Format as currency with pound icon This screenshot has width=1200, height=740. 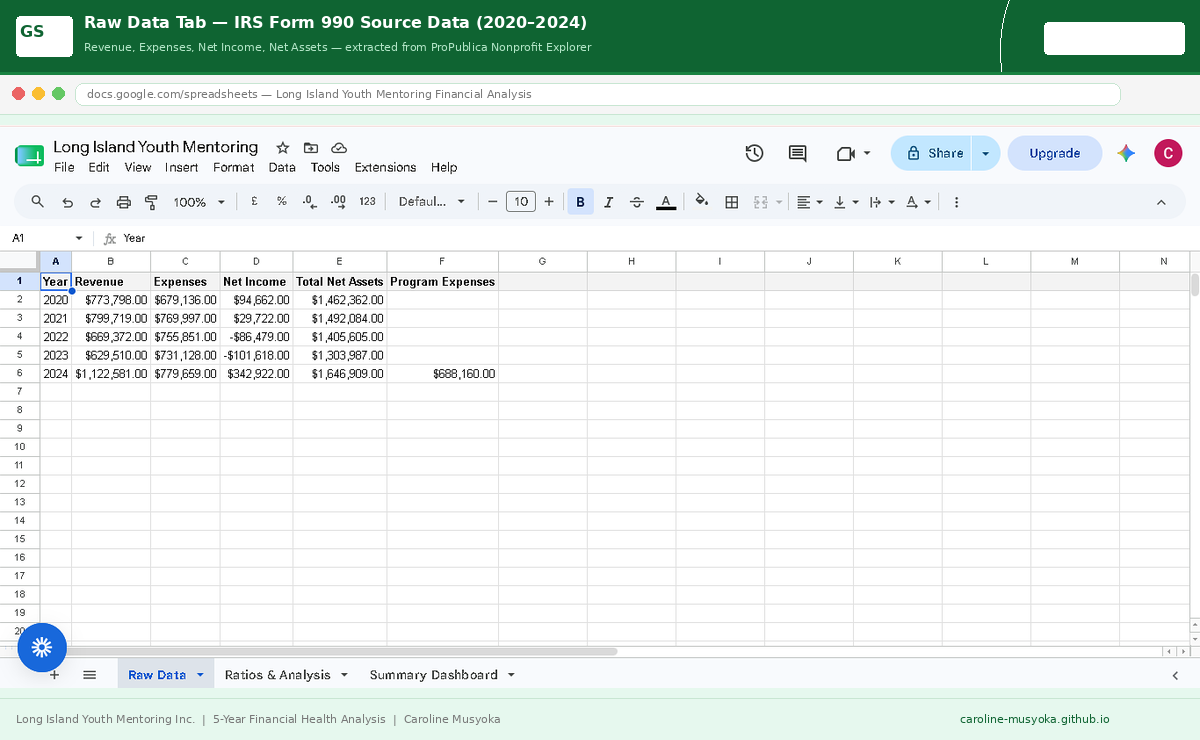pos(255,201)
